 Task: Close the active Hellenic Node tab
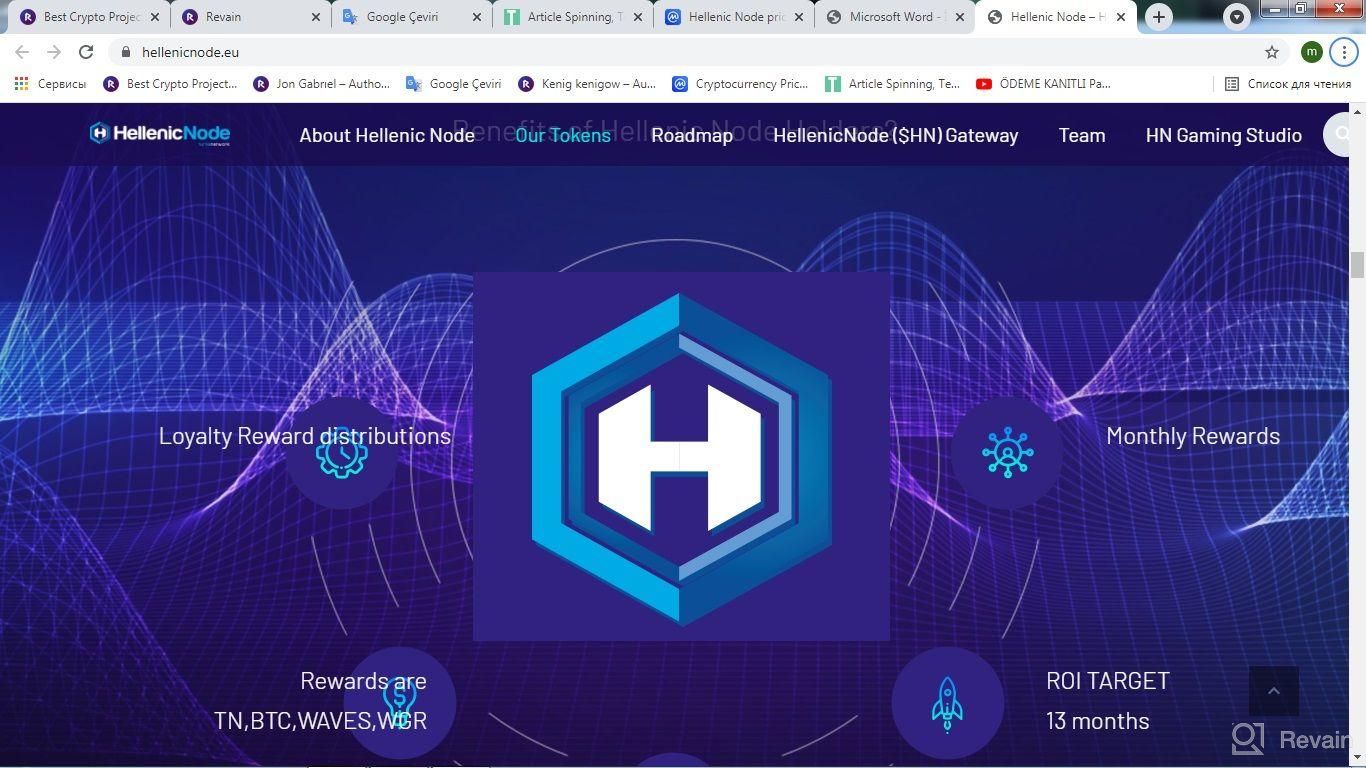(x=1121, y=17)
